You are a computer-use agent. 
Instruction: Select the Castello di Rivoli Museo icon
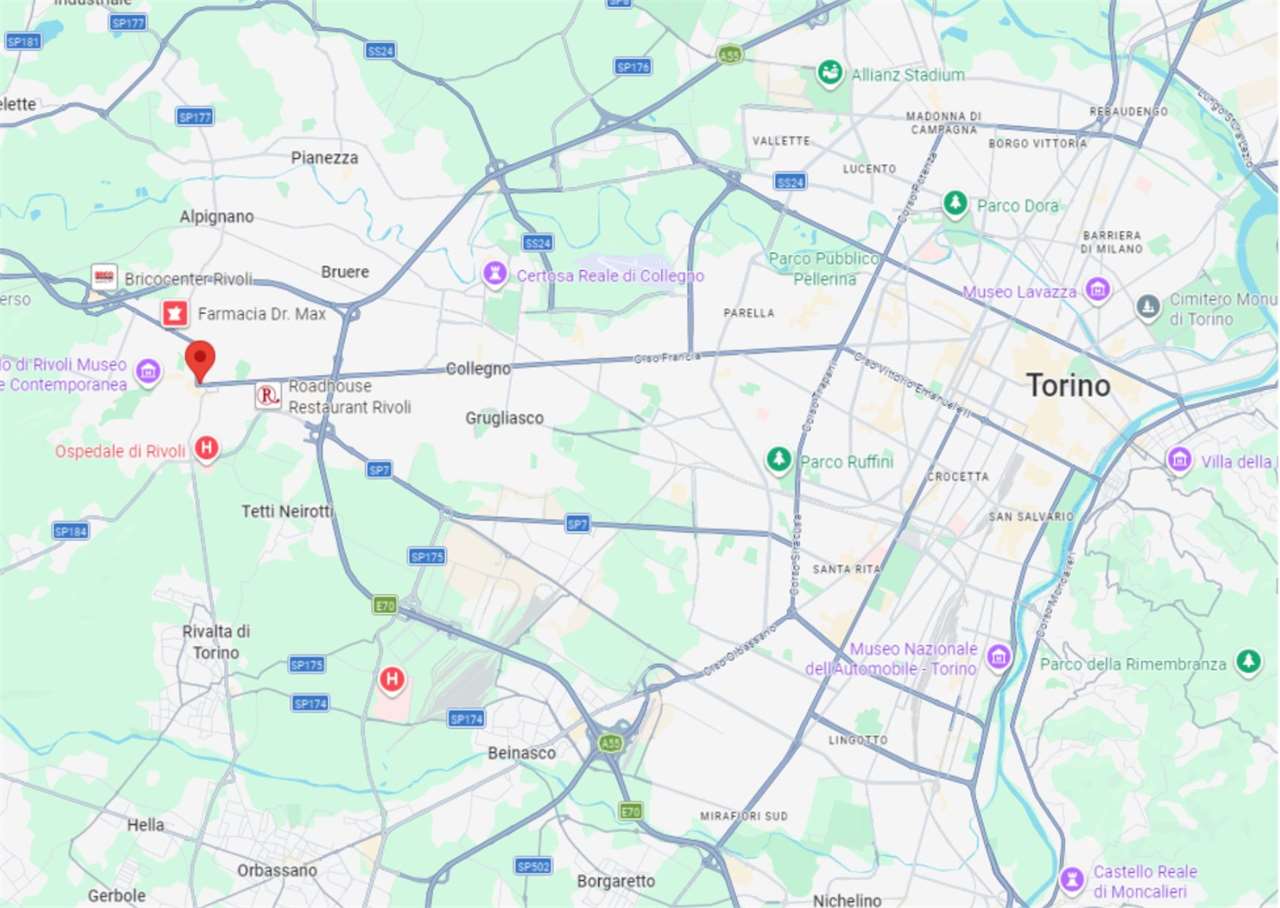coord(148,373)
